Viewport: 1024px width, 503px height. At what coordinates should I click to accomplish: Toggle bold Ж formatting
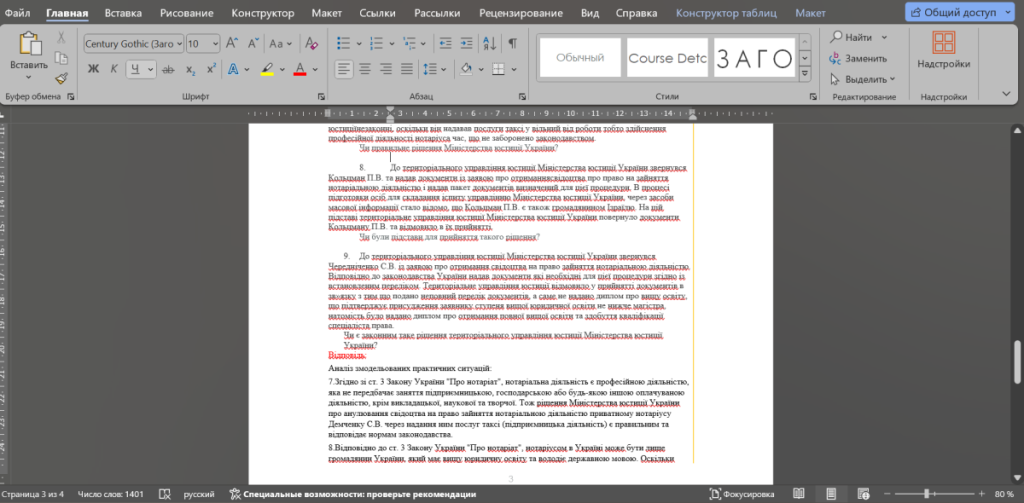(93, 69)
